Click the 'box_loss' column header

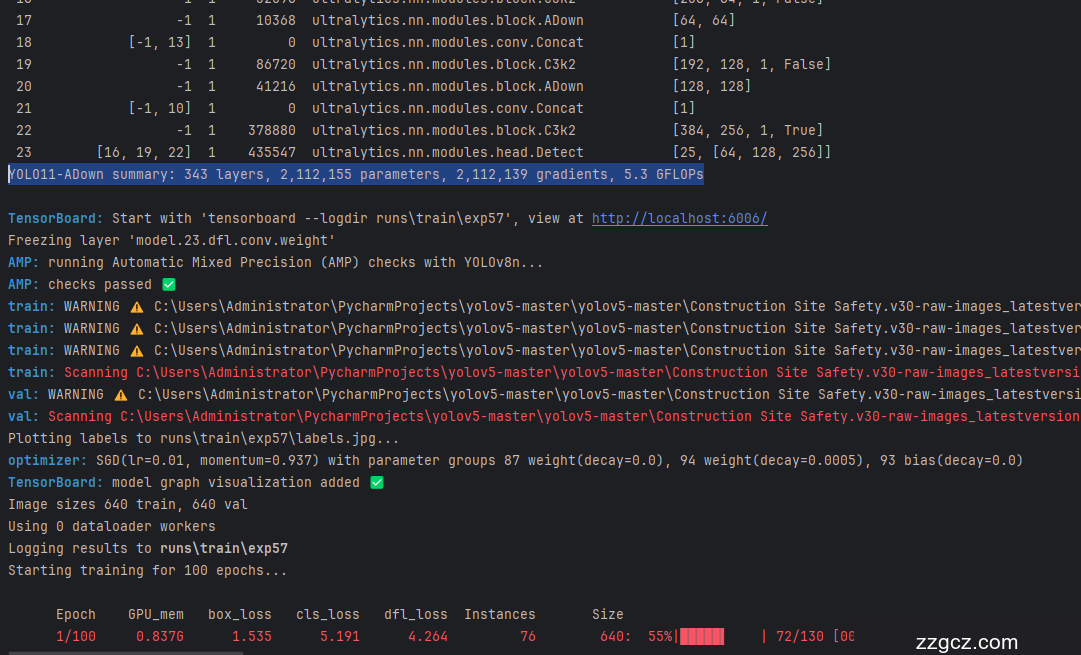[x=239, y=614]
